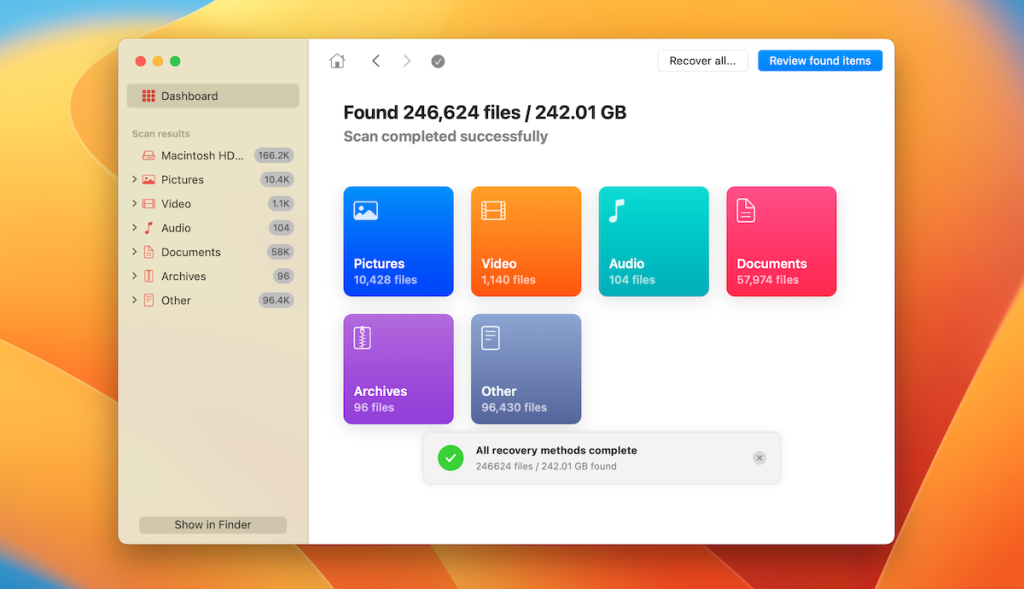Click the 166.2K badge for Macintosh HD

(274, 155)
